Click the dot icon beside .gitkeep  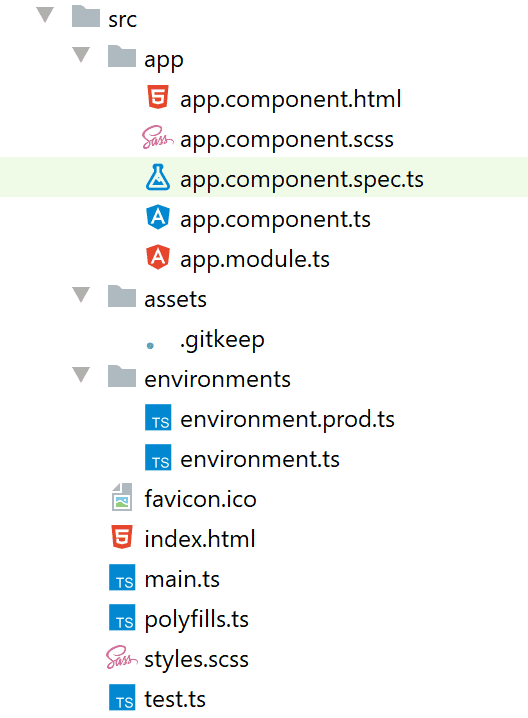(150, 346)
